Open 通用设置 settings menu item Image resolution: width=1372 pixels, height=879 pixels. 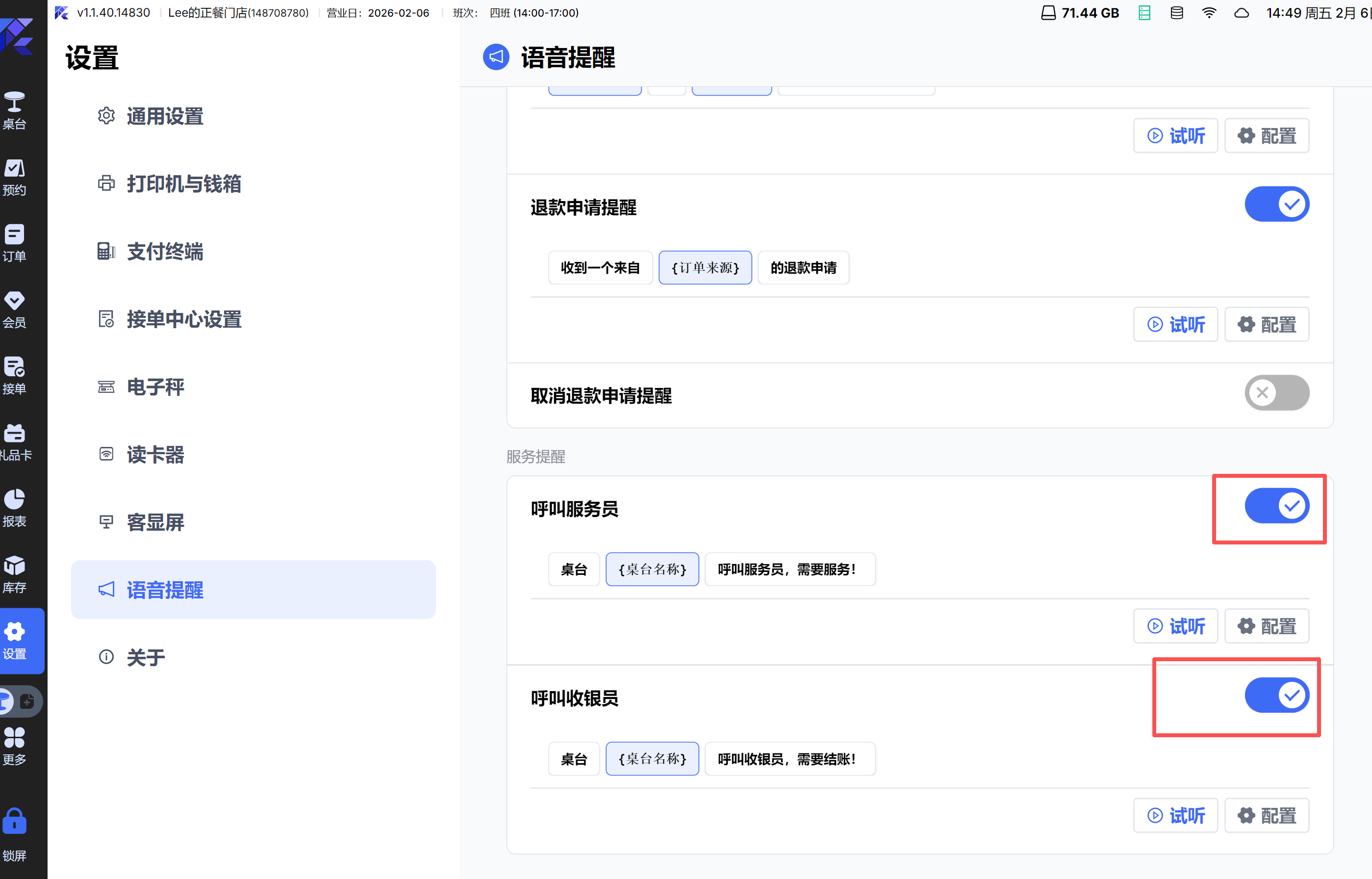[165, 116]
